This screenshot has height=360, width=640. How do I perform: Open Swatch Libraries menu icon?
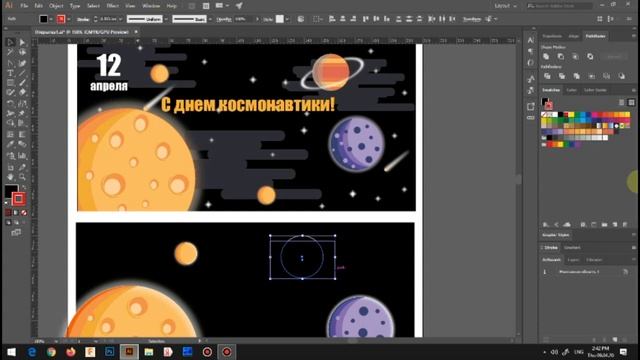click(x=546, y=224)
